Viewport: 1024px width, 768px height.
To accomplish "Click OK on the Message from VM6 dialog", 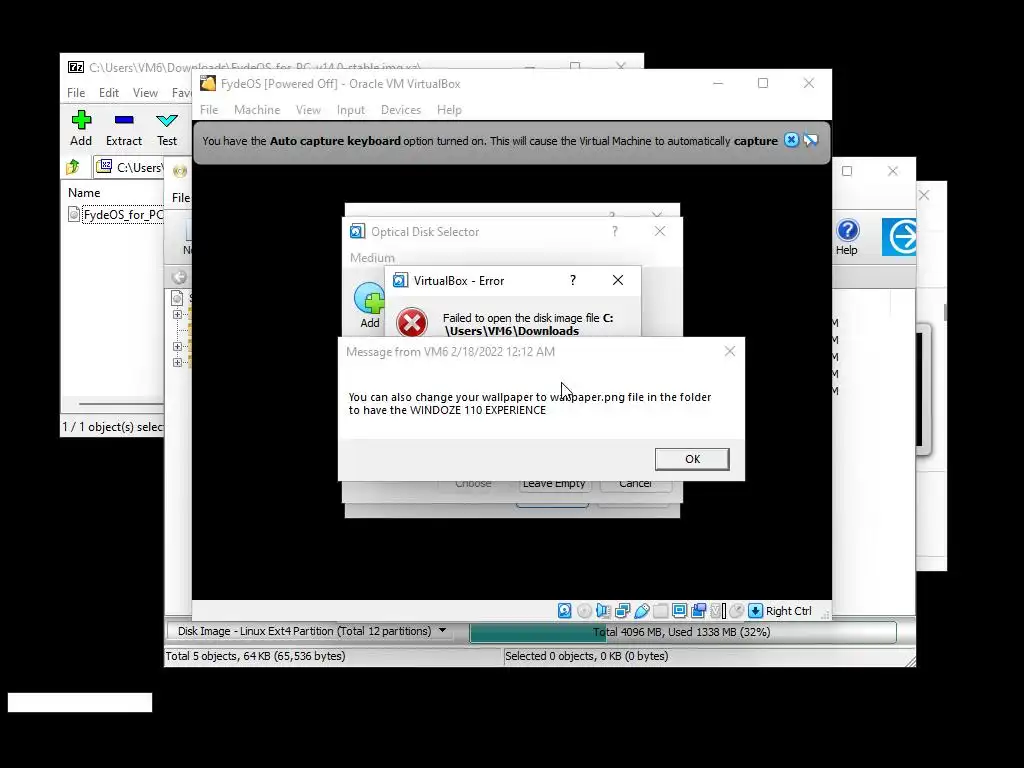I will (692, 459).
